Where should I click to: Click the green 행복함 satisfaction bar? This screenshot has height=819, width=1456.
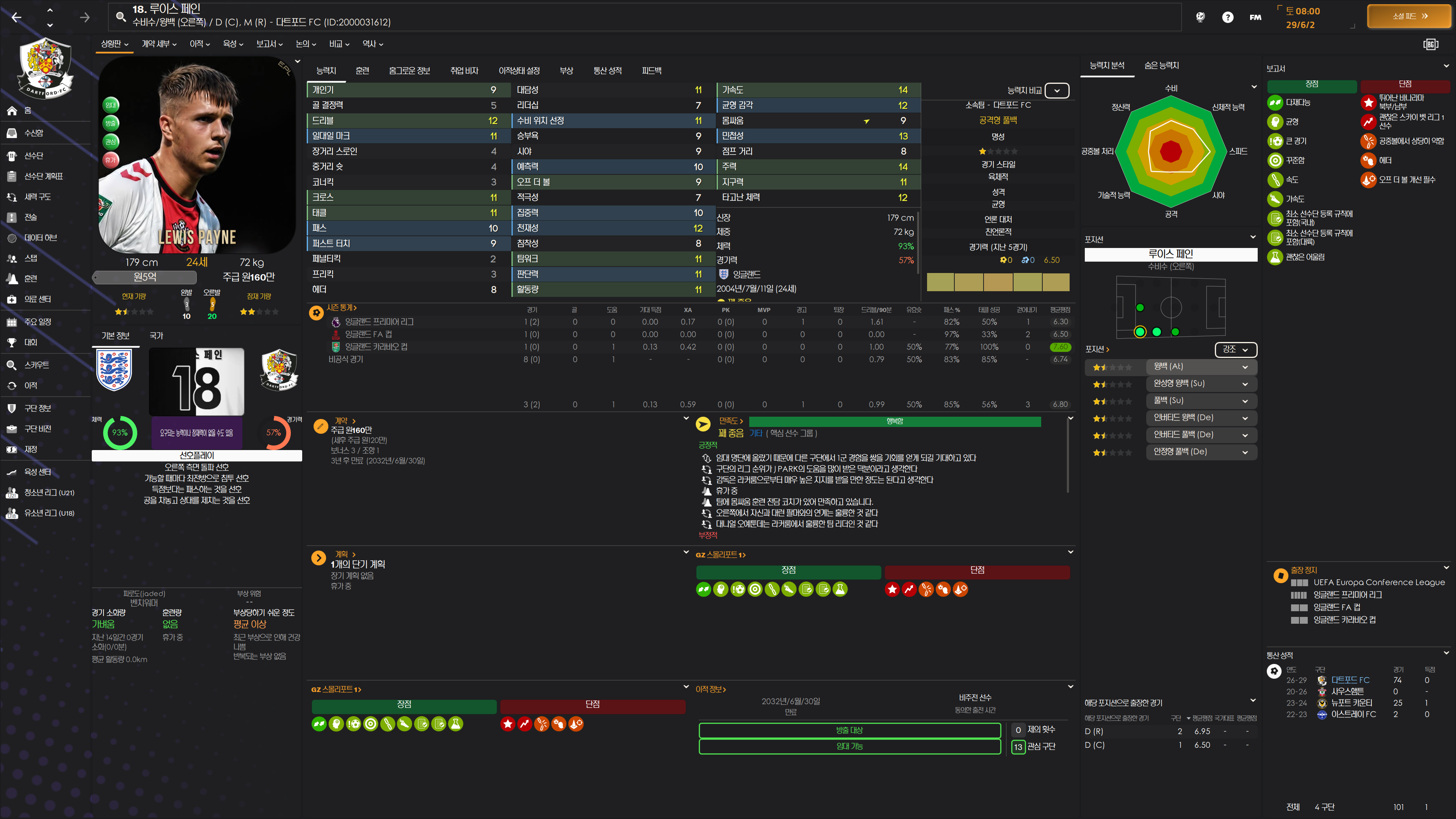coord(895,421)
